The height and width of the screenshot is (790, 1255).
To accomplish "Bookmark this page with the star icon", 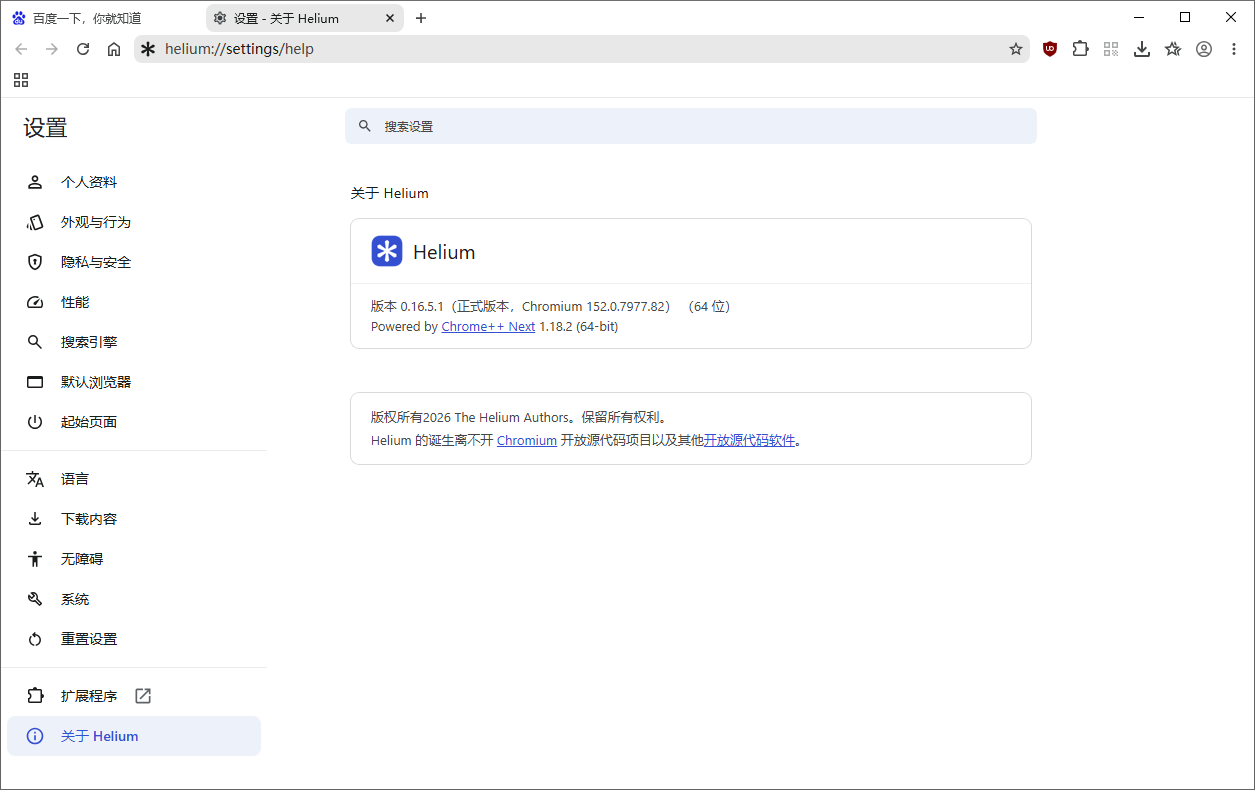I will pos(1016,49).
